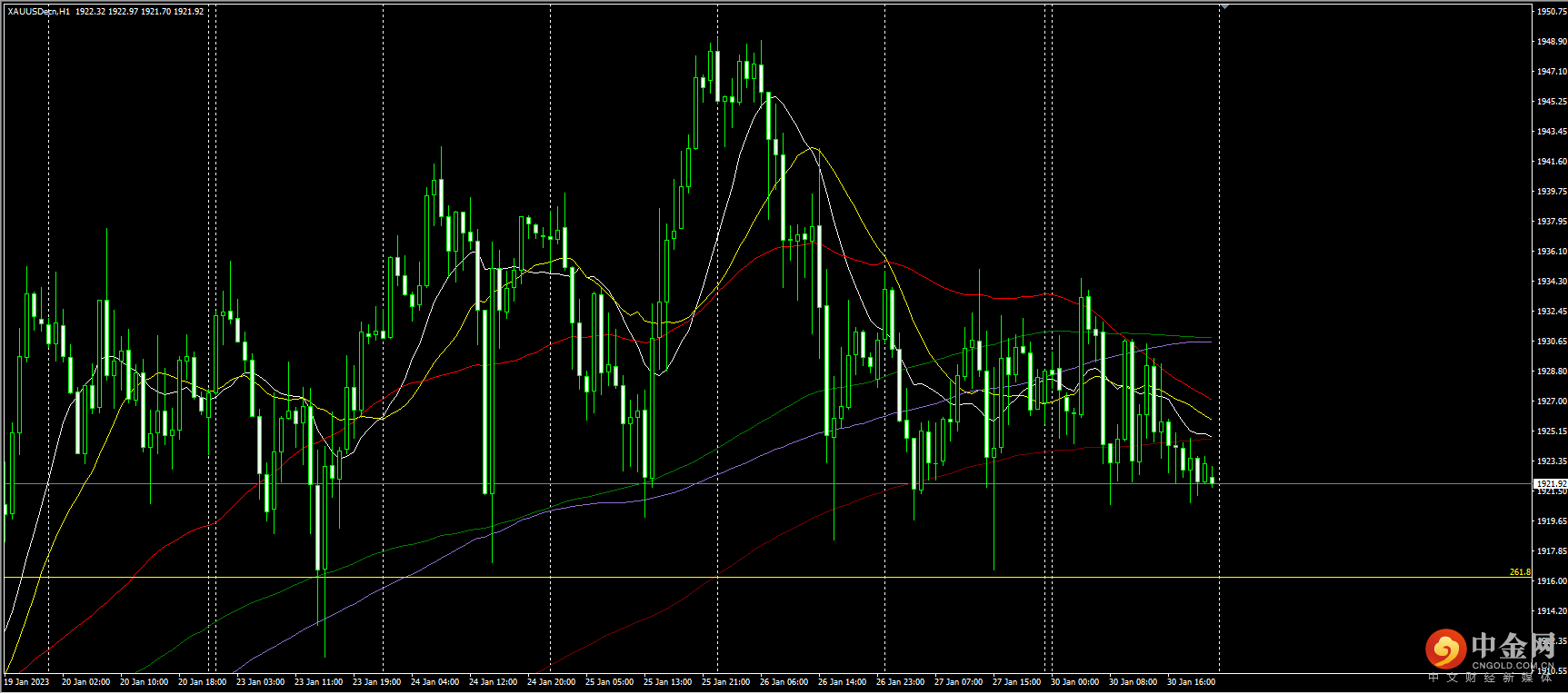Viewport: 1568px width, 694px height.
Task: Click the 25 Jan 05:00 time label
Action: point(609,682)
